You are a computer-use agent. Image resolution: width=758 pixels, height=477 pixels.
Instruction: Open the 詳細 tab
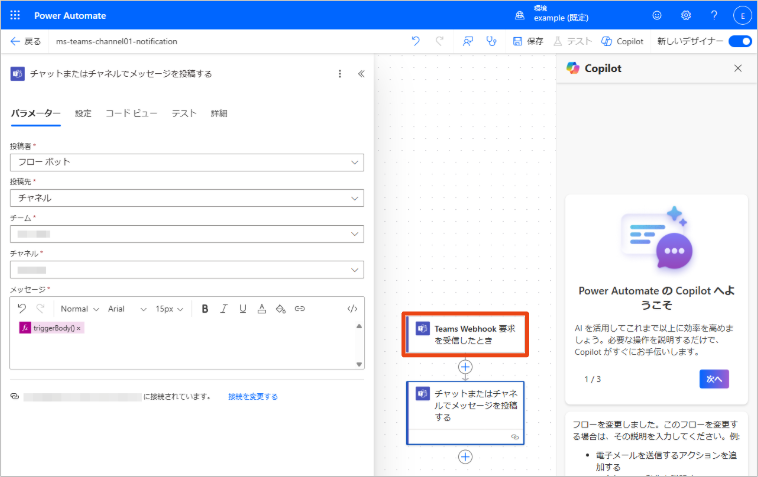[x=219, y=114]
